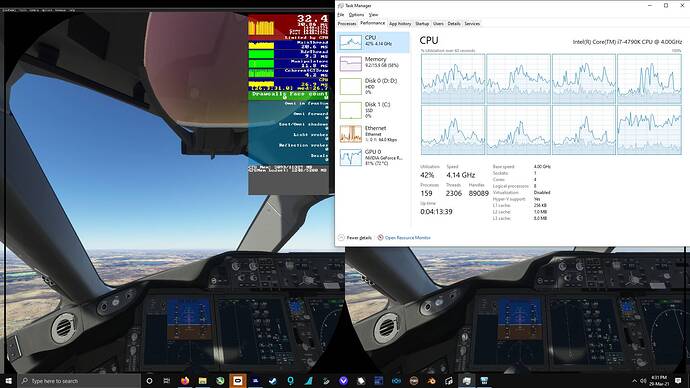Viewport: 690px width, 388px height.
Task: Click the Intel Core i7-4790K processor name
Action: [627, 42]
